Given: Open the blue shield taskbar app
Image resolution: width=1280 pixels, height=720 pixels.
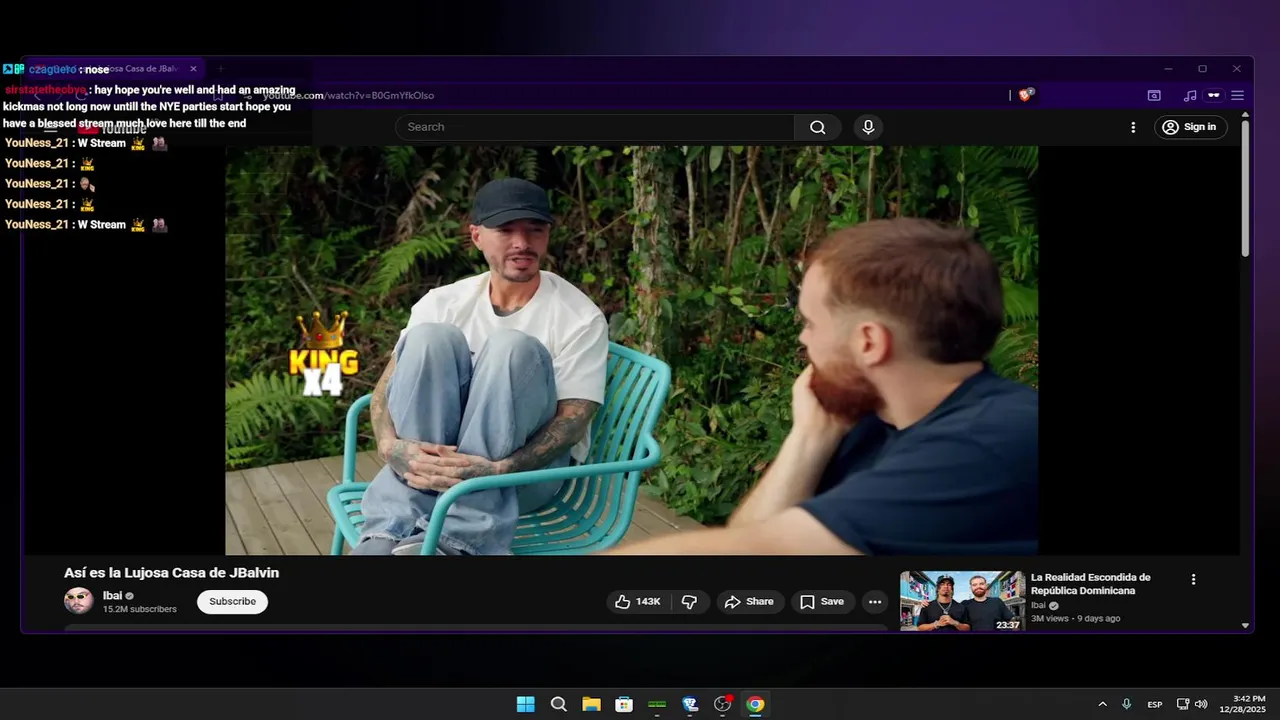Looking at the screenshot, I should coord(690,704).
